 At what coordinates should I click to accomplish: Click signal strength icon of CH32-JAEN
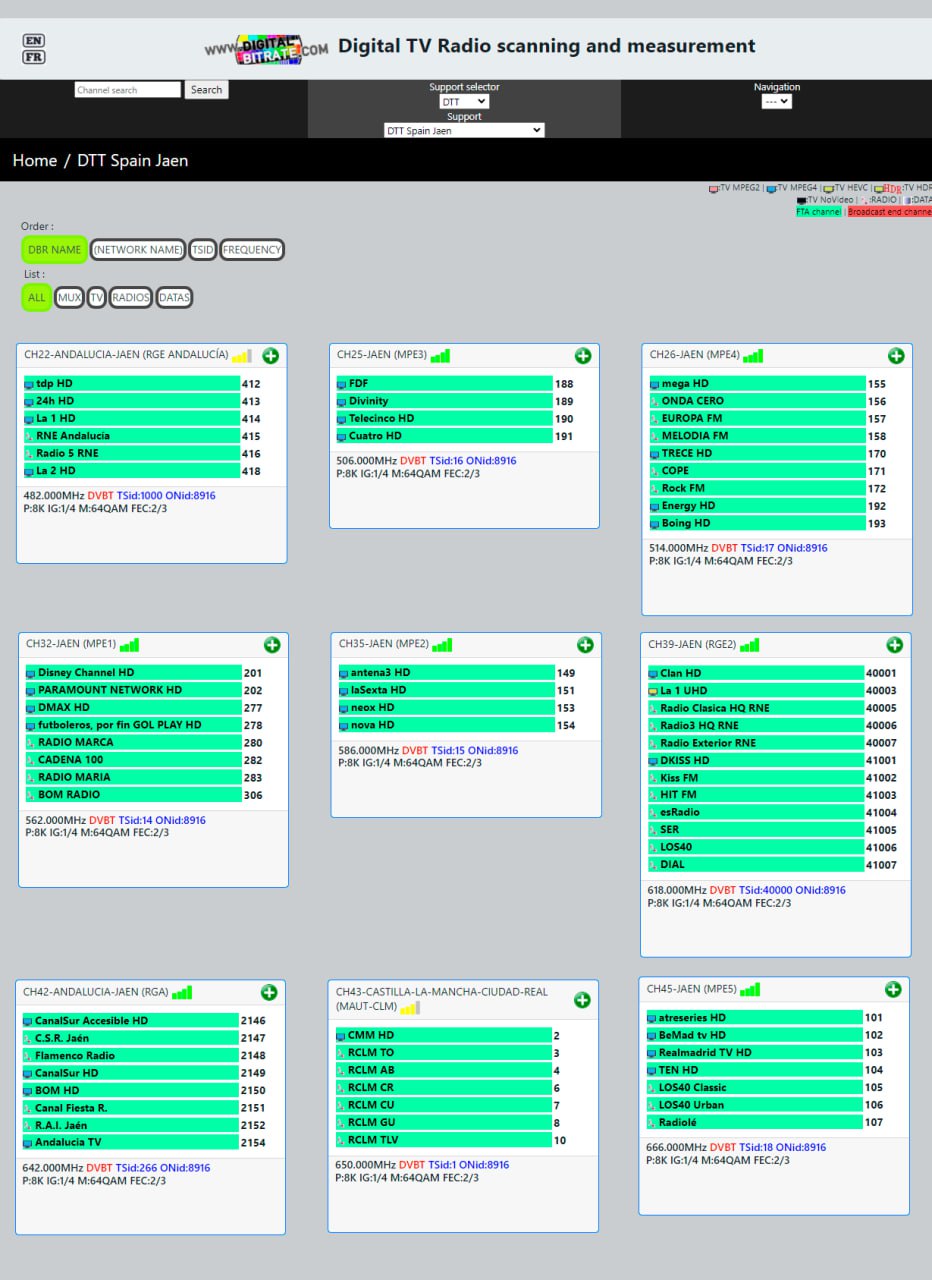pos(129,644)
